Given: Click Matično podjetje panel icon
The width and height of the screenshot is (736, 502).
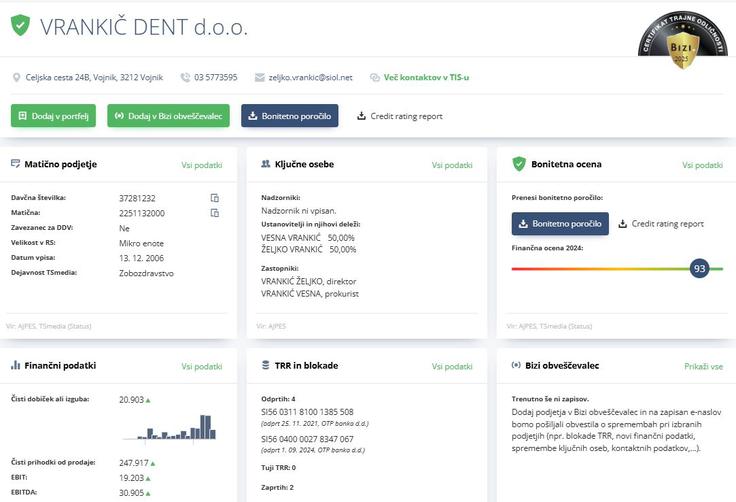Looking at the screenshot, I should [15, 164].
